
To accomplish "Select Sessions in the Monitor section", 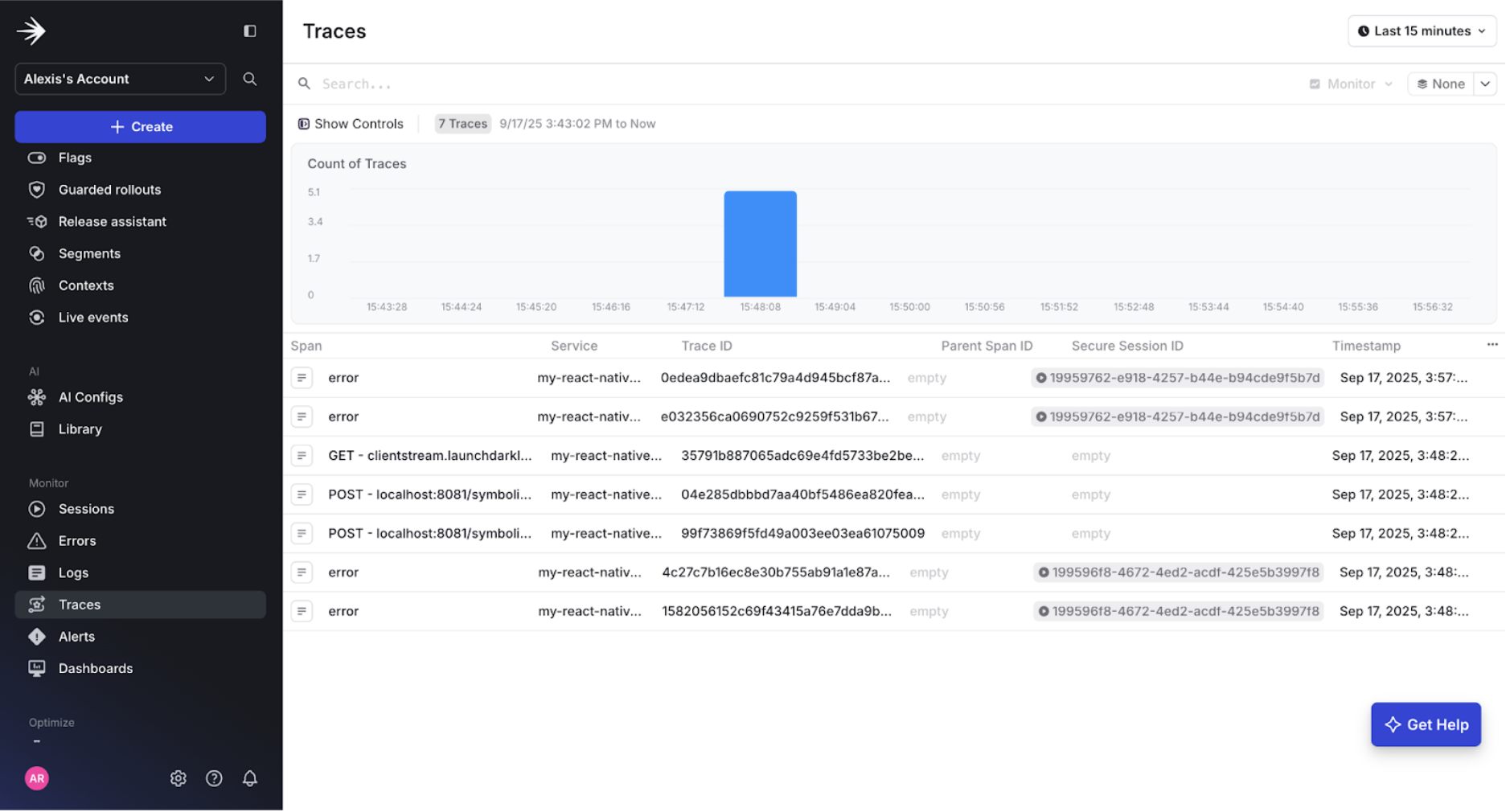I will [37, 508].
